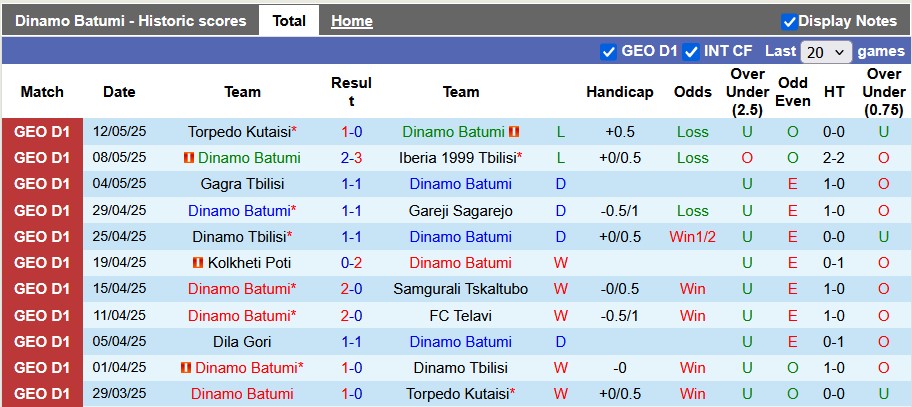The image size is (912, 407).
Task: Open Gagra Tbilisi team link
Action: pos(242,184)
